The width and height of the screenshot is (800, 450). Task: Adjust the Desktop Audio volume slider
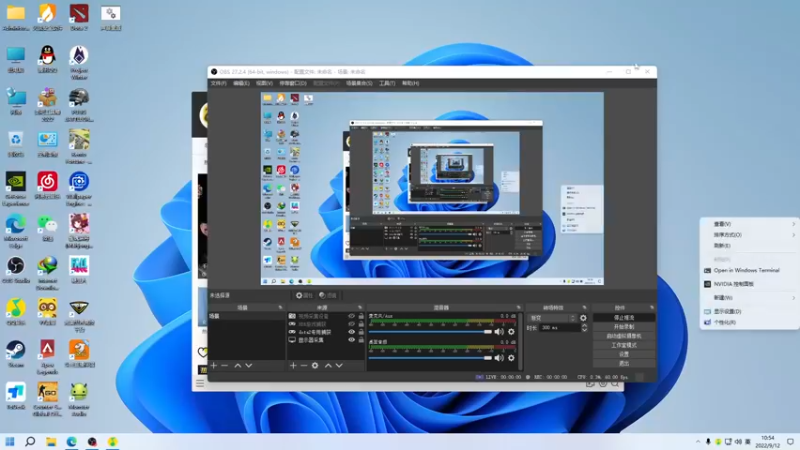[x=430, y=358]
